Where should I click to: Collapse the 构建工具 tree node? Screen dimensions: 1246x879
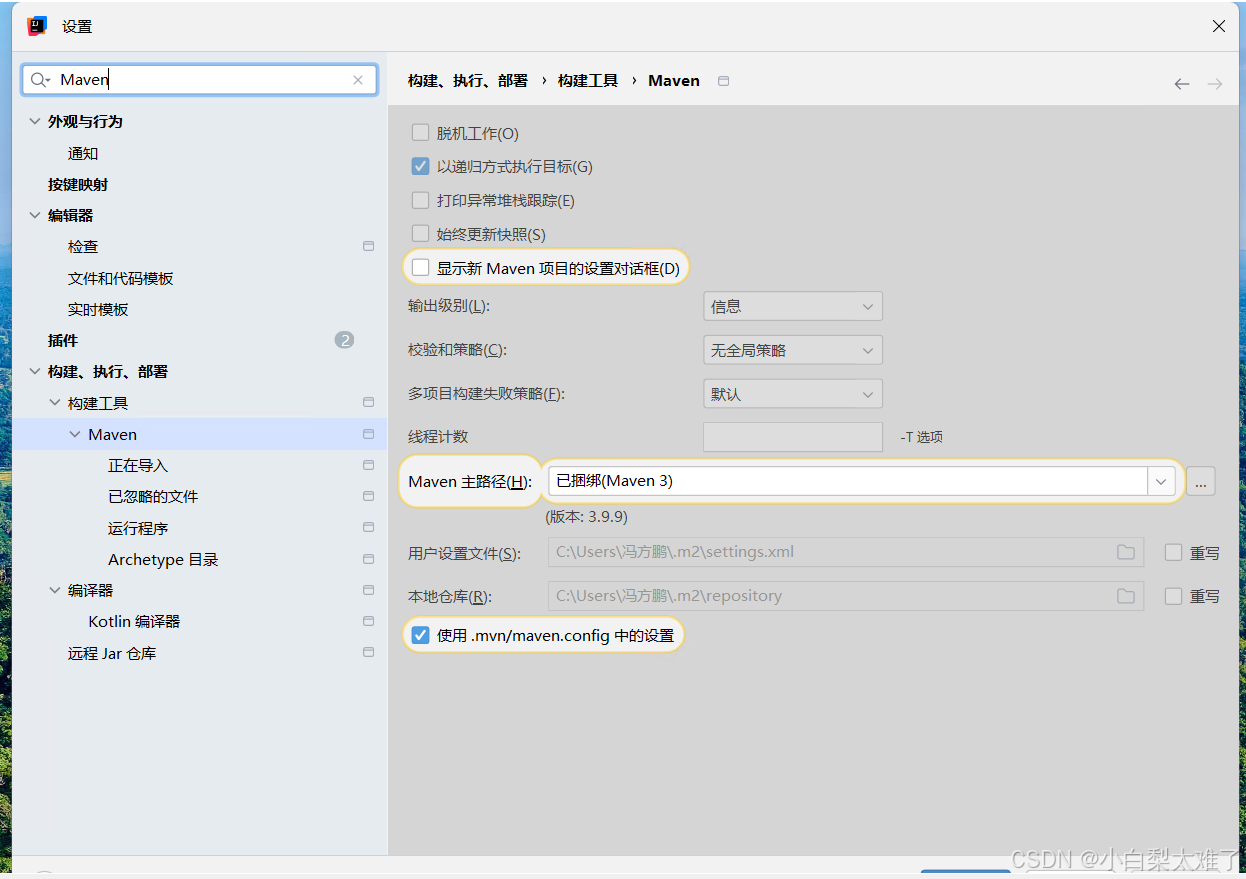coord(55,403)
